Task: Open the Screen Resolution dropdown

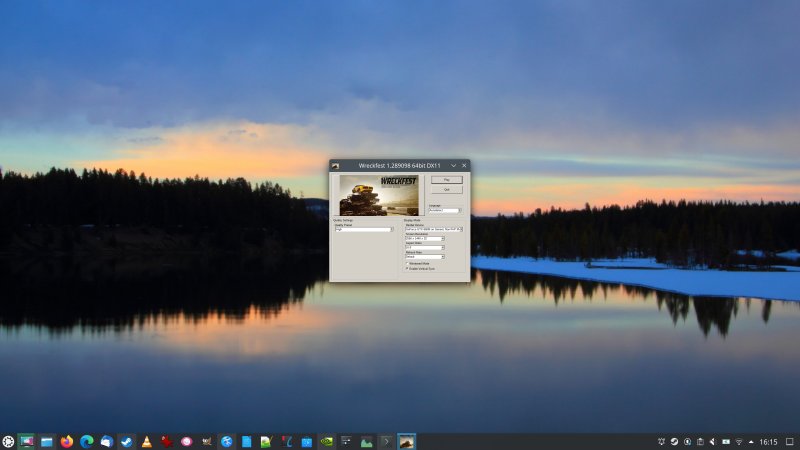Action: click(424, 238)
